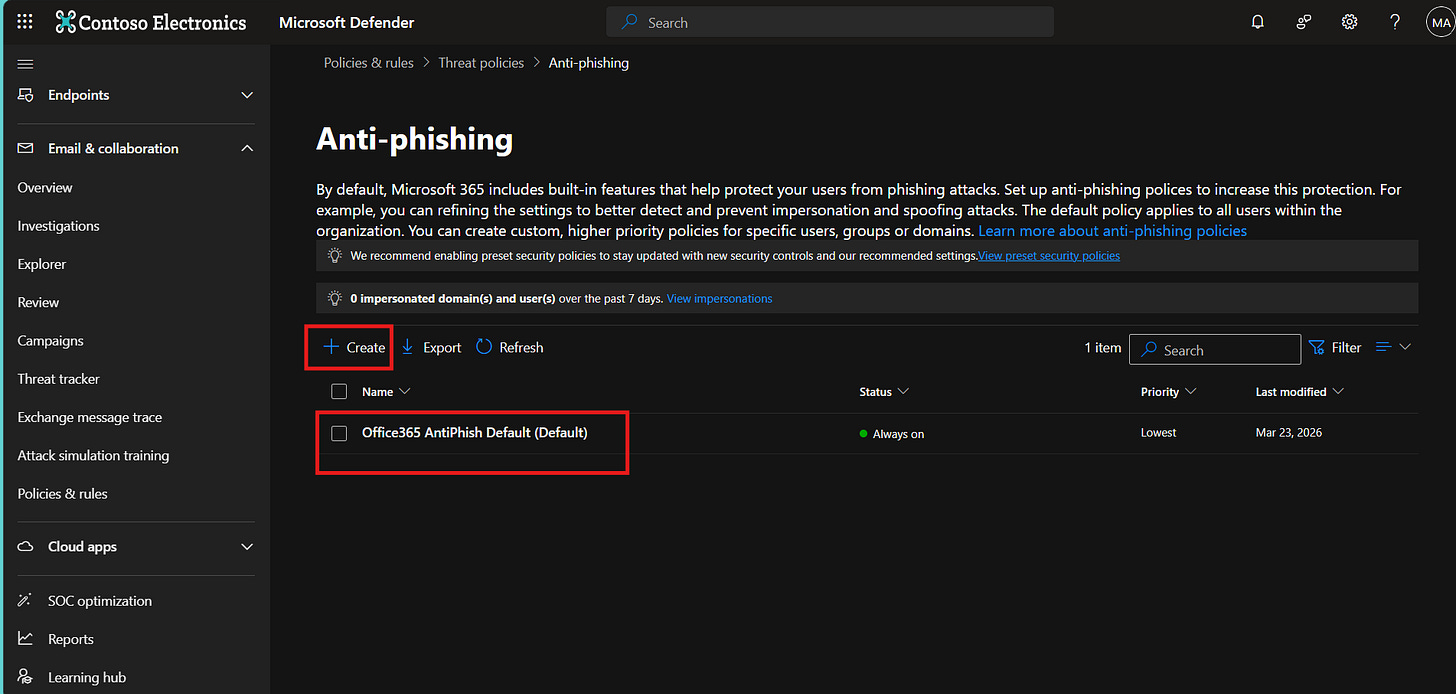
Task: Click the SOC optimization wand icon
Action: pos(26,601)
